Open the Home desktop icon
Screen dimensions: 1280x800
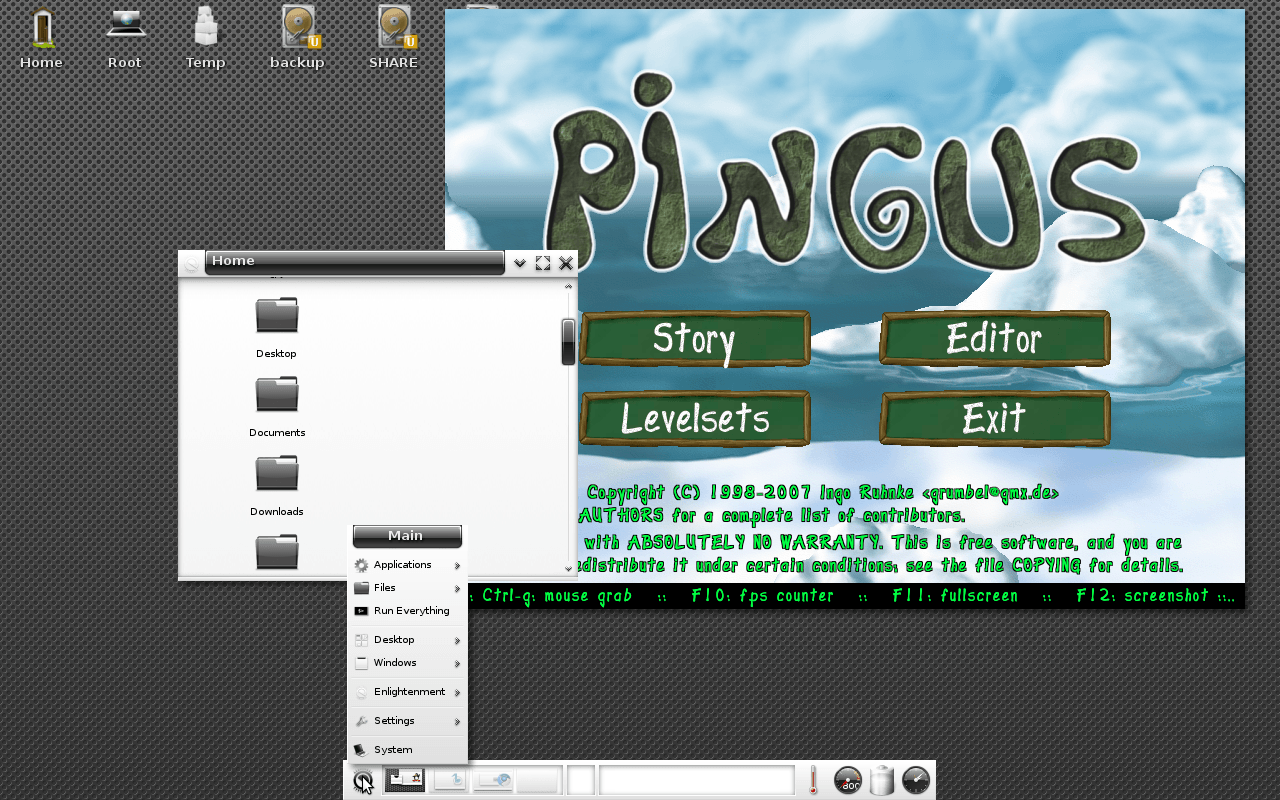(41, 38)
